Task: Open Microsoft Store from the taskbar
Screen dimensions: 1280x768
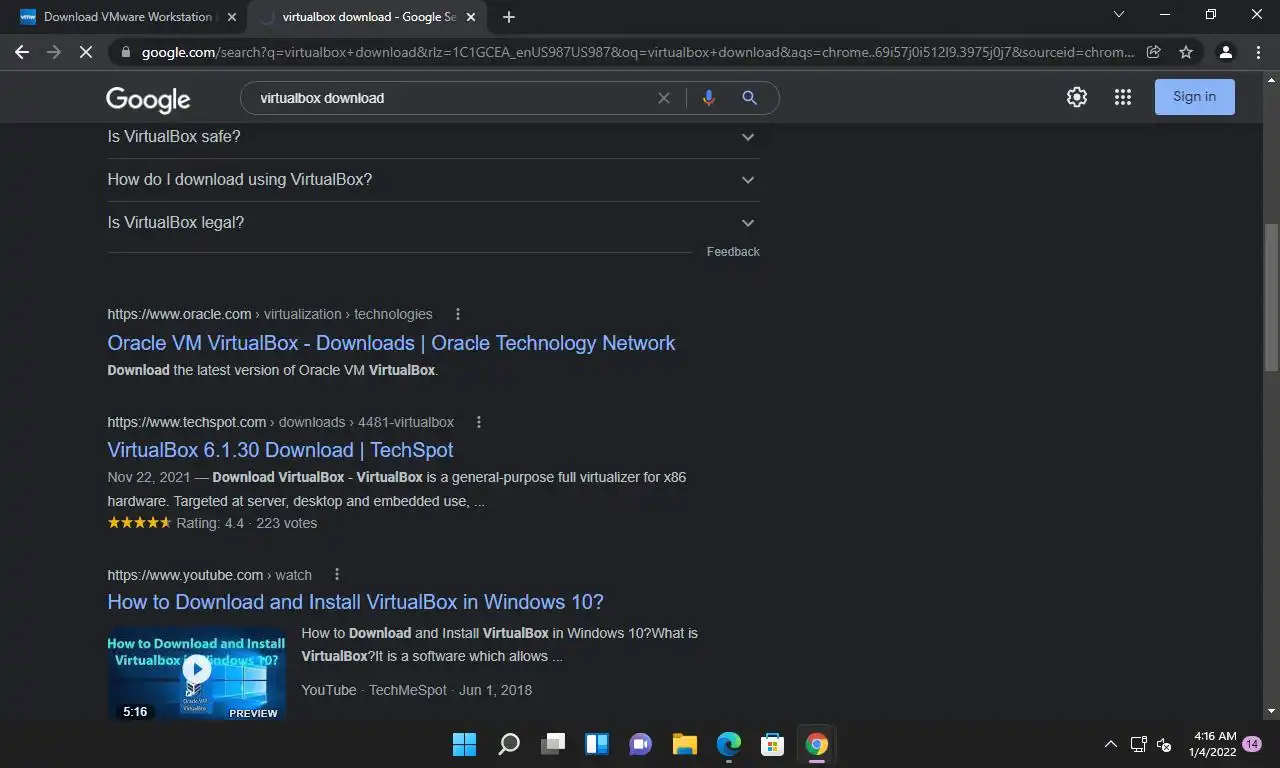Action: (773, 744)
